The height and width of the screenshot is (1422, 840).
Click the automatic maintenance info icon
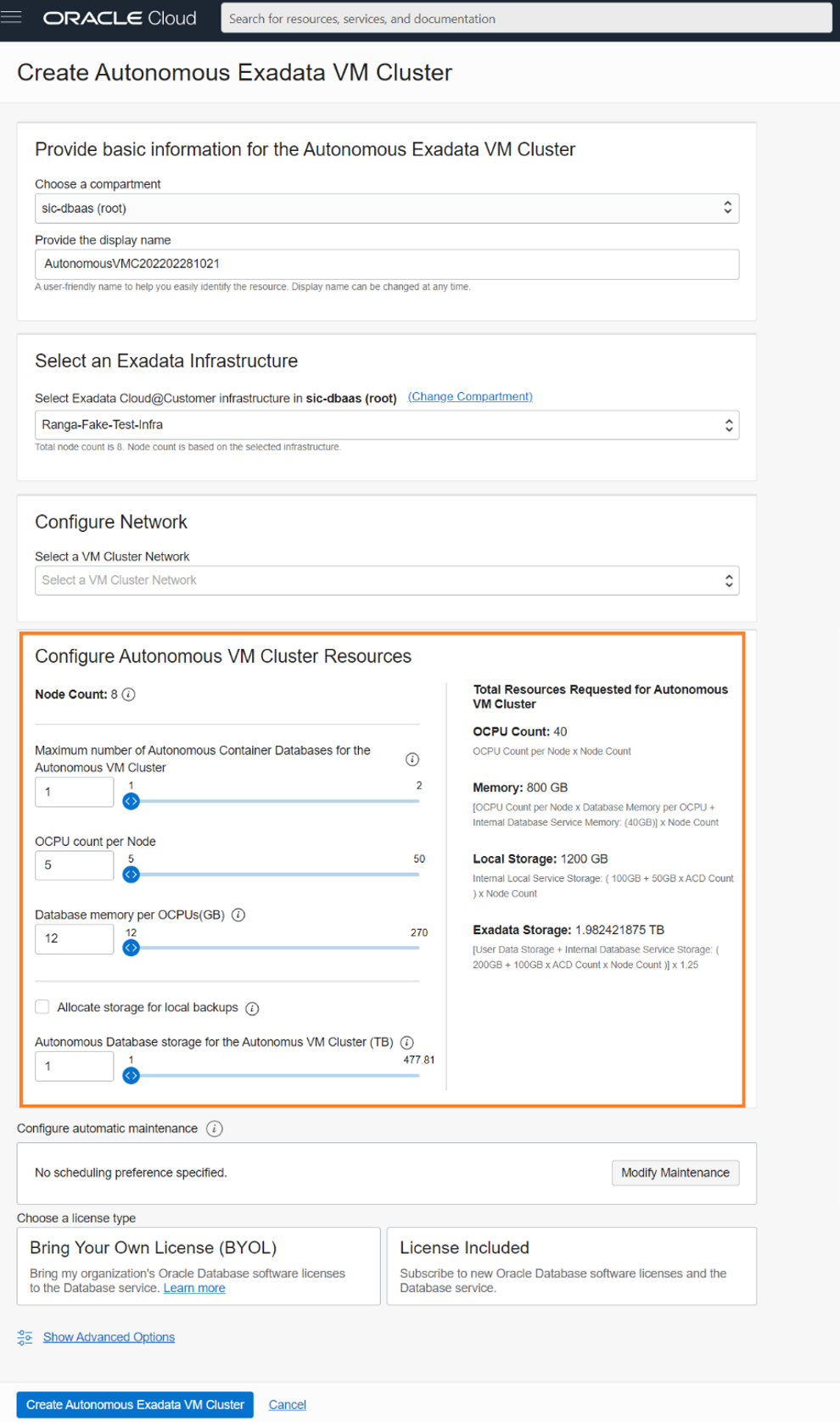point(215,1128)
